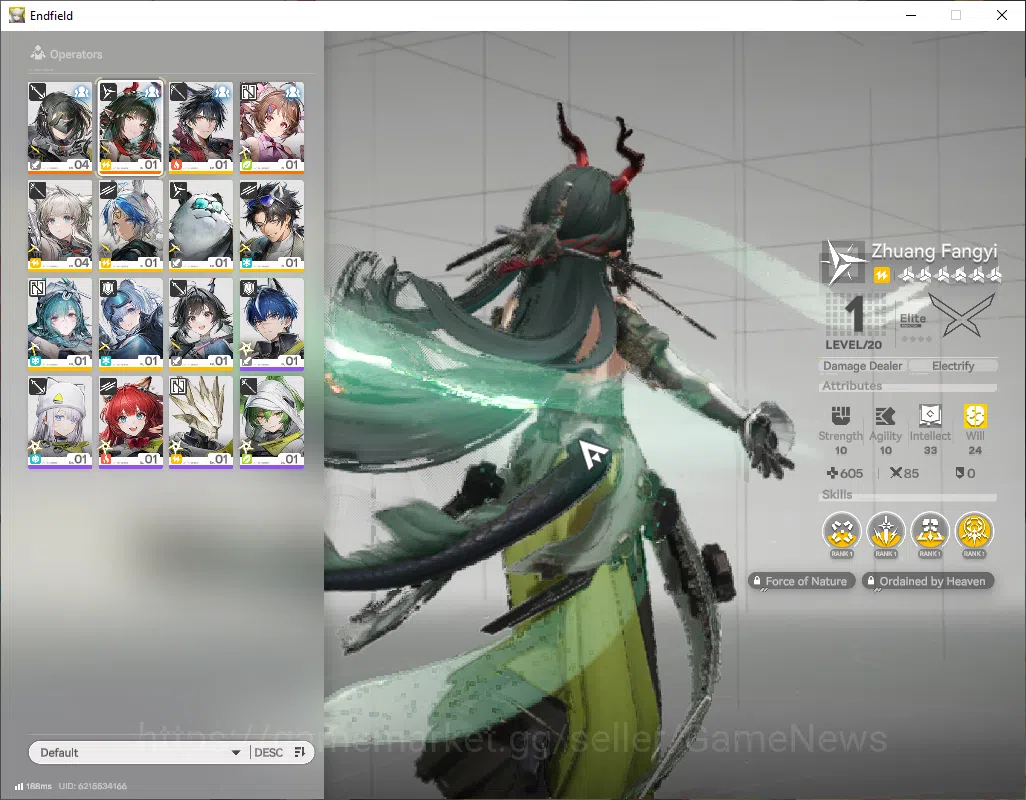The image size is (1026, 800).
Task: Click the UID: 6215534166 text
Action: tap(93, 786)
